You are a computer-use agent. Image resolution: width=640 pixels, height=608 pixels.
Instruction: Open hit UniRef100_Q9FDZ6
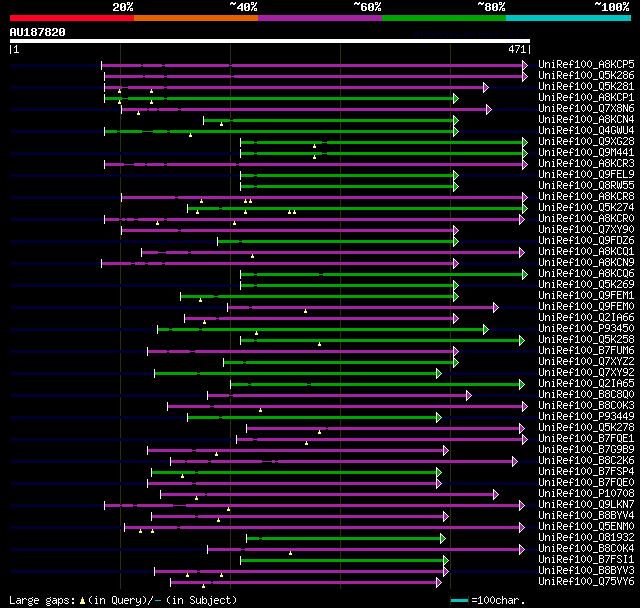586,241
